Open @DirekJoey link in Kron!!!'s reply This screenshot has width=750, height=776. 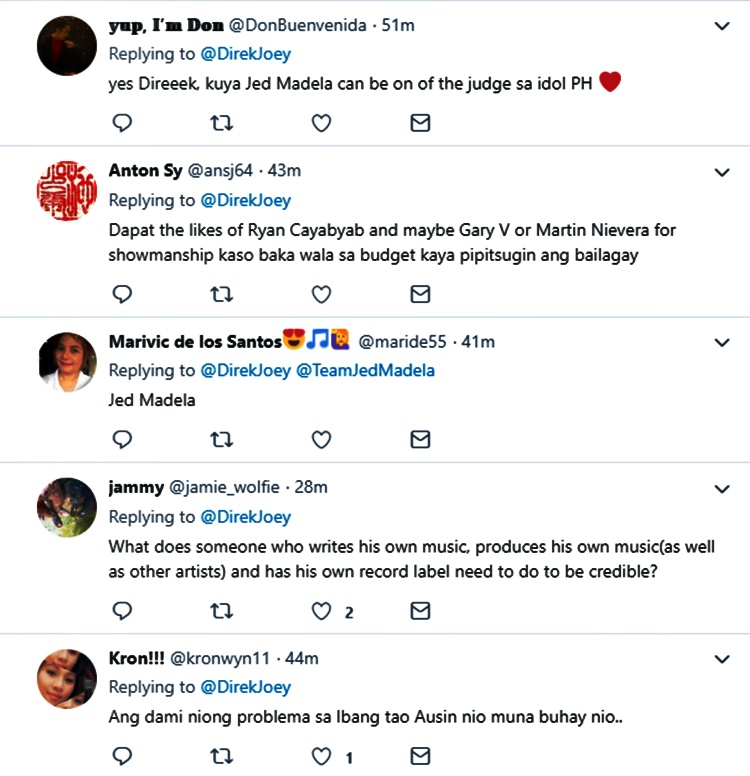245,687
